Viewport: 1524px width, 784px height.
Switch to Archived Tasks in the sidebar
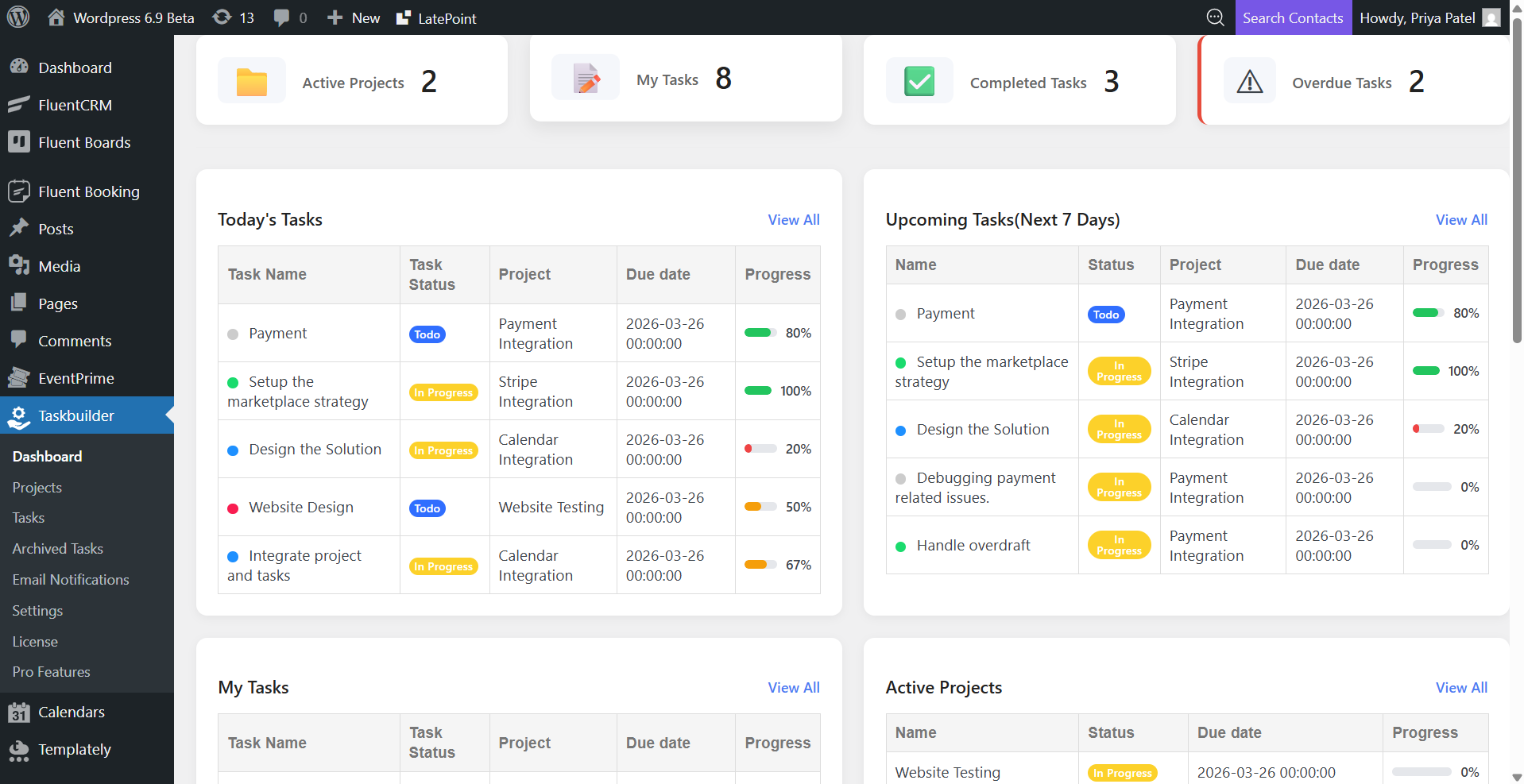[x=56, y=548]
